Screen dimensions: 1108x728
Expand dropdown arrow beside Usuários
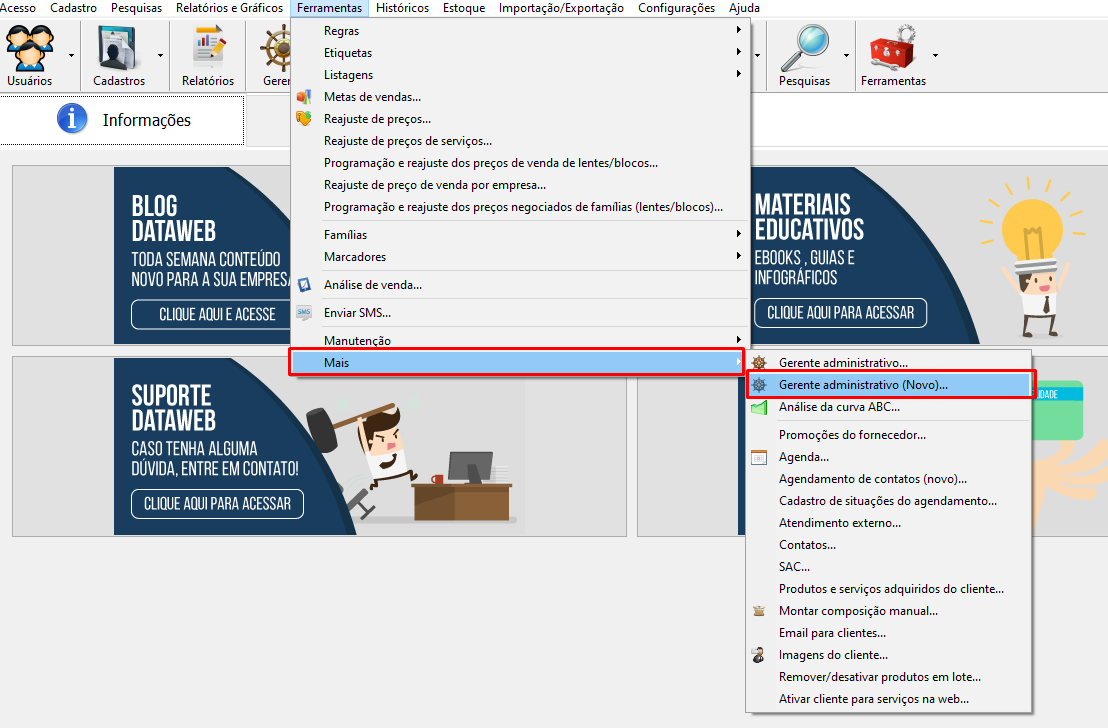pos(70,55)
